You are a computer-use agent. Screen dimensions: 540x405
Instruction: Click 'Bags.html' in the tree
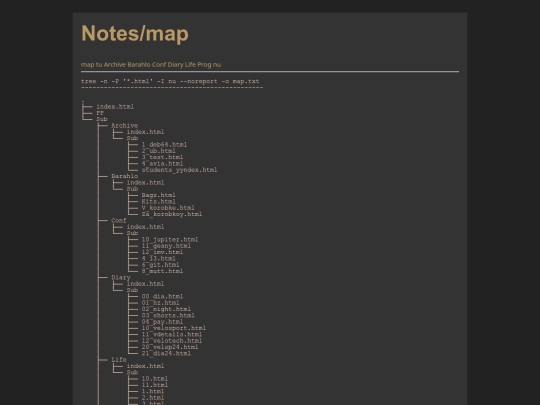(158, 195)
